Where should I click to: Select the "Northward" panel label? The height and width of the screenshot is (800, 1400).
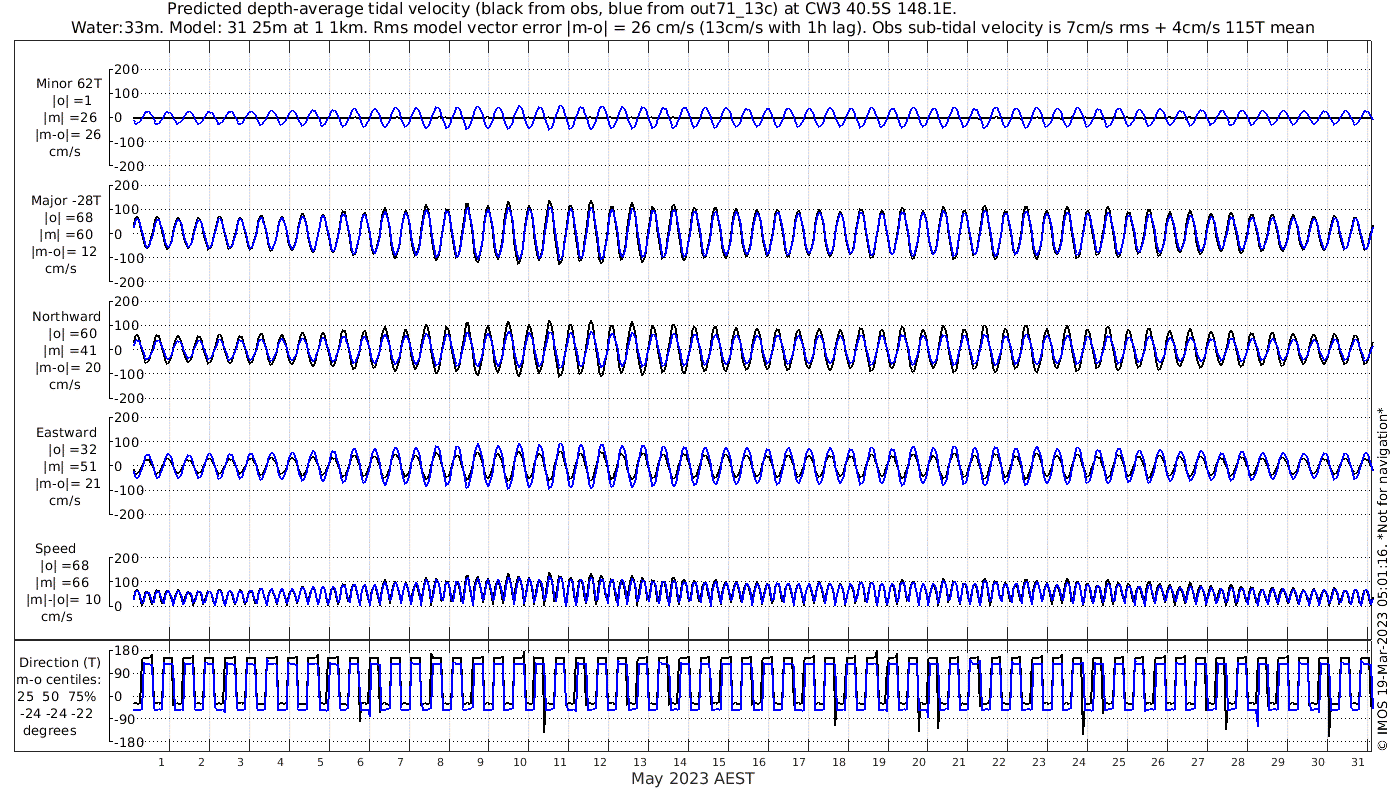click(x=66, y=317)
